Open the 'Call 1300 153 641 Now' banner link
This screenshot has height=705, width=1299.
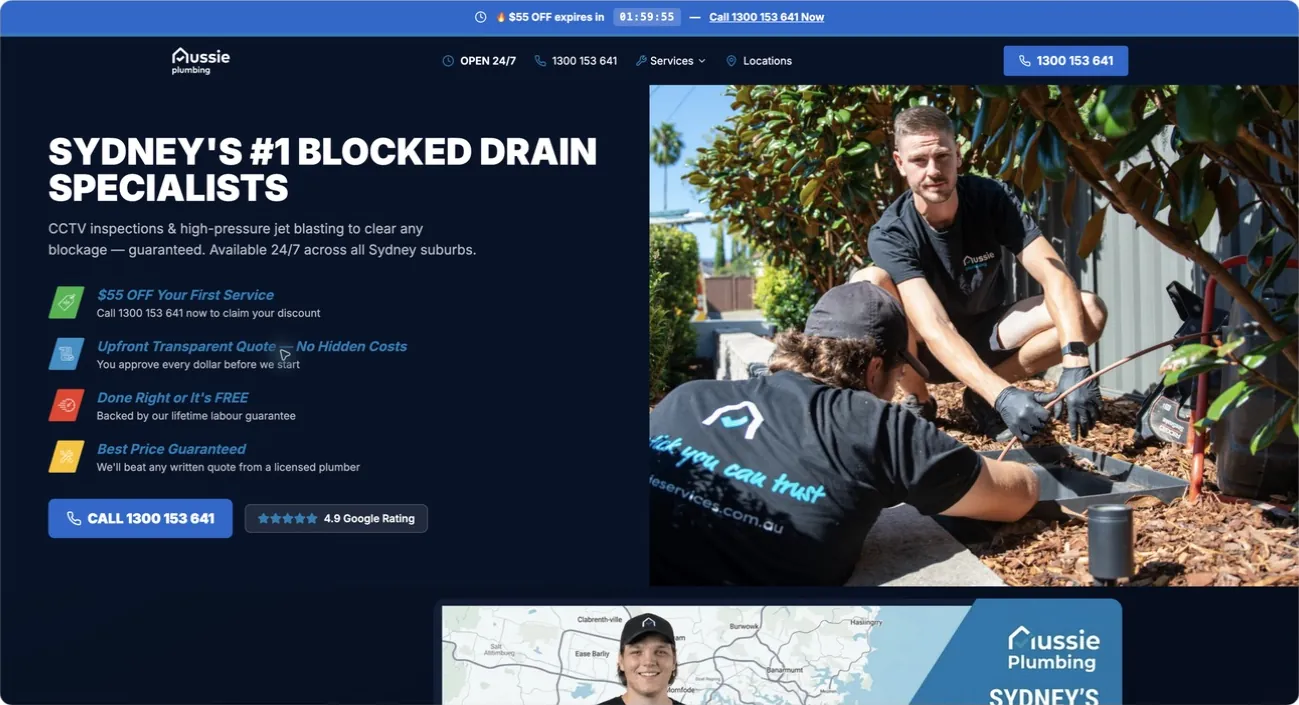point(766,17)
